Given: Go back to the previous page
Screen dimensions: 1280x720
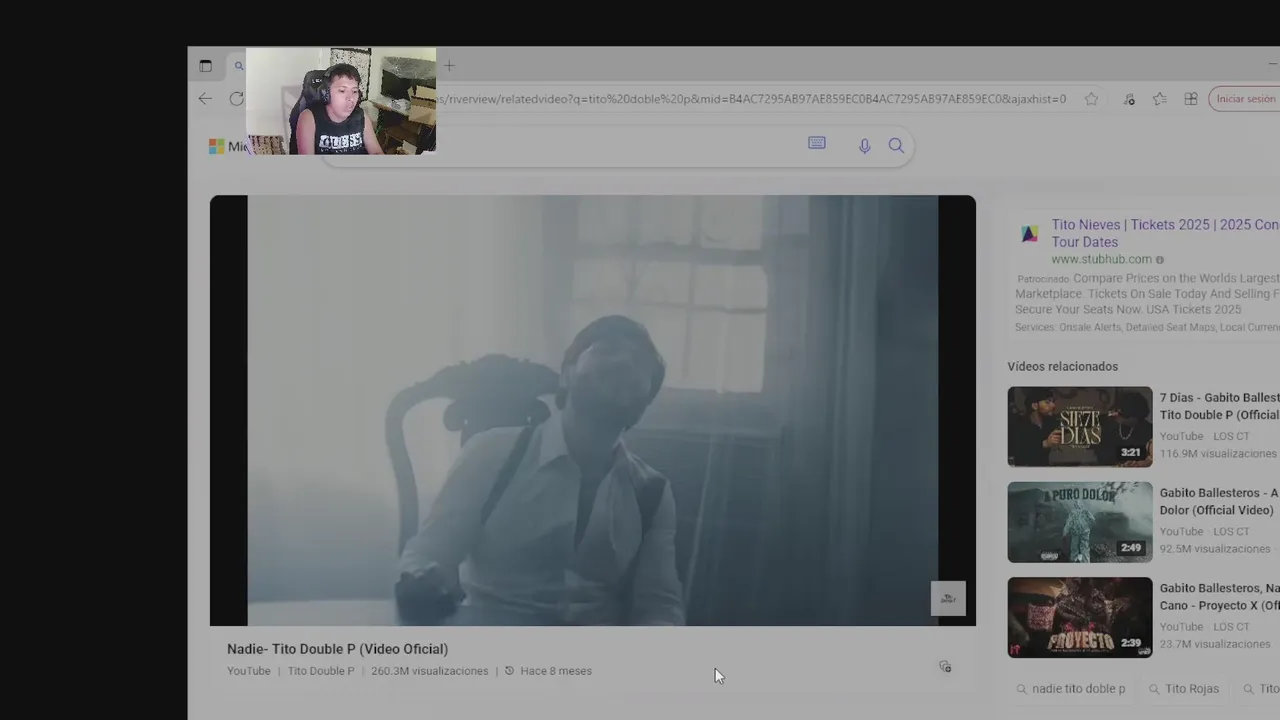Looking at the screenshot, I should [x=205, y=98].
